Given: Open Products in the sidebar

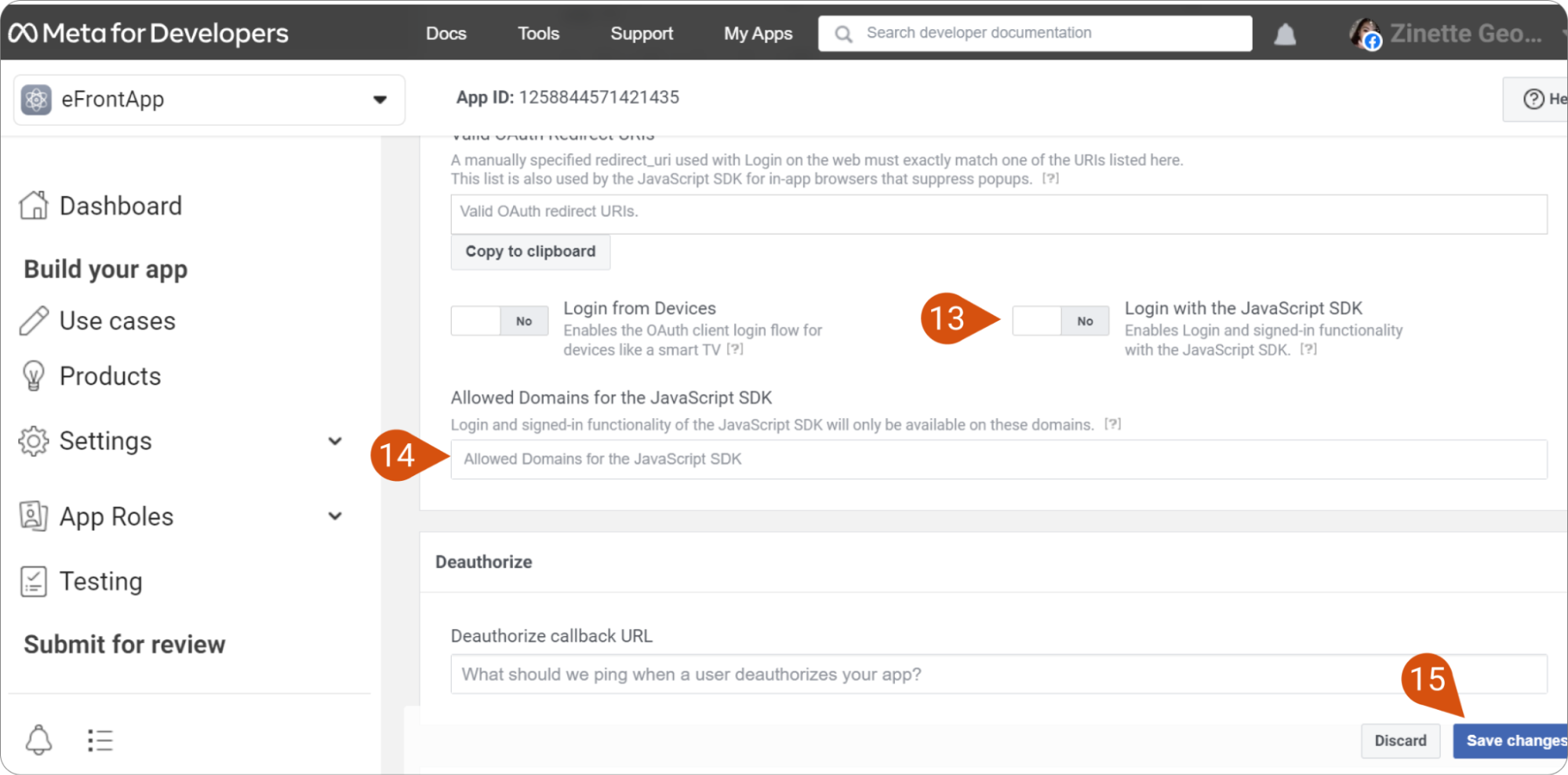Looking at the screenshot, I should click(111, 376).
